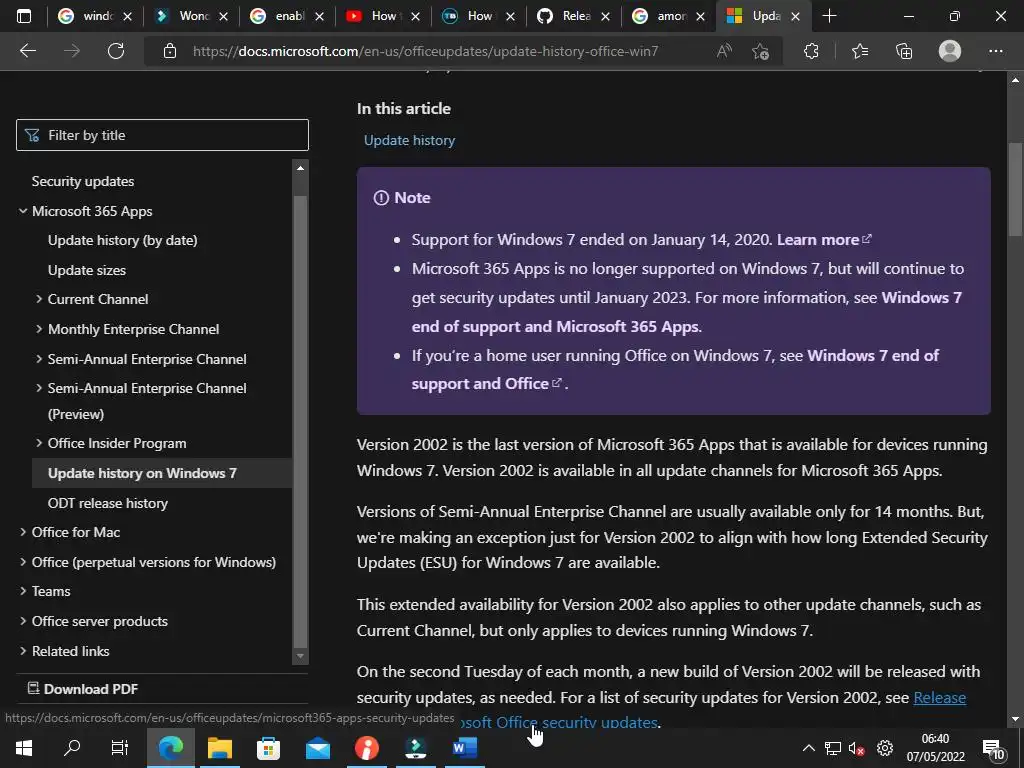Open taskbar Search magnifier
The image size is (1024, 768).
[x=72, y=748]
